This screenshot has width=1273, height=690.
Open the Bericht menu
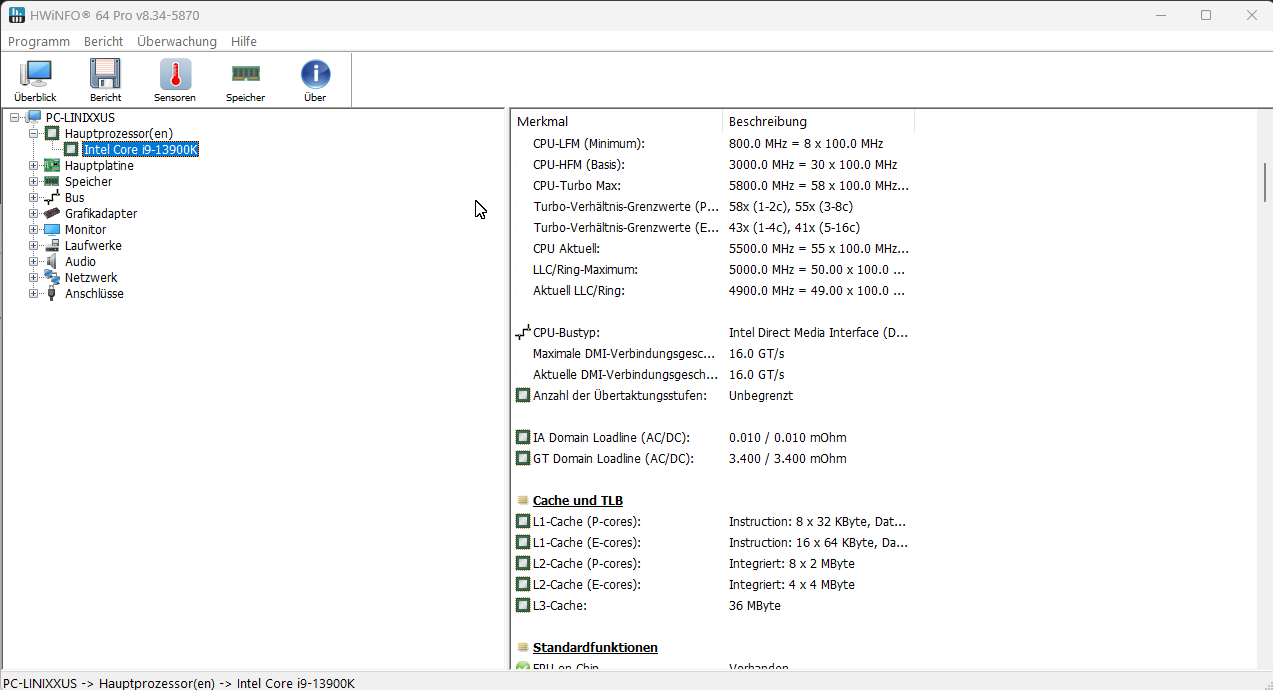(103, 41)
